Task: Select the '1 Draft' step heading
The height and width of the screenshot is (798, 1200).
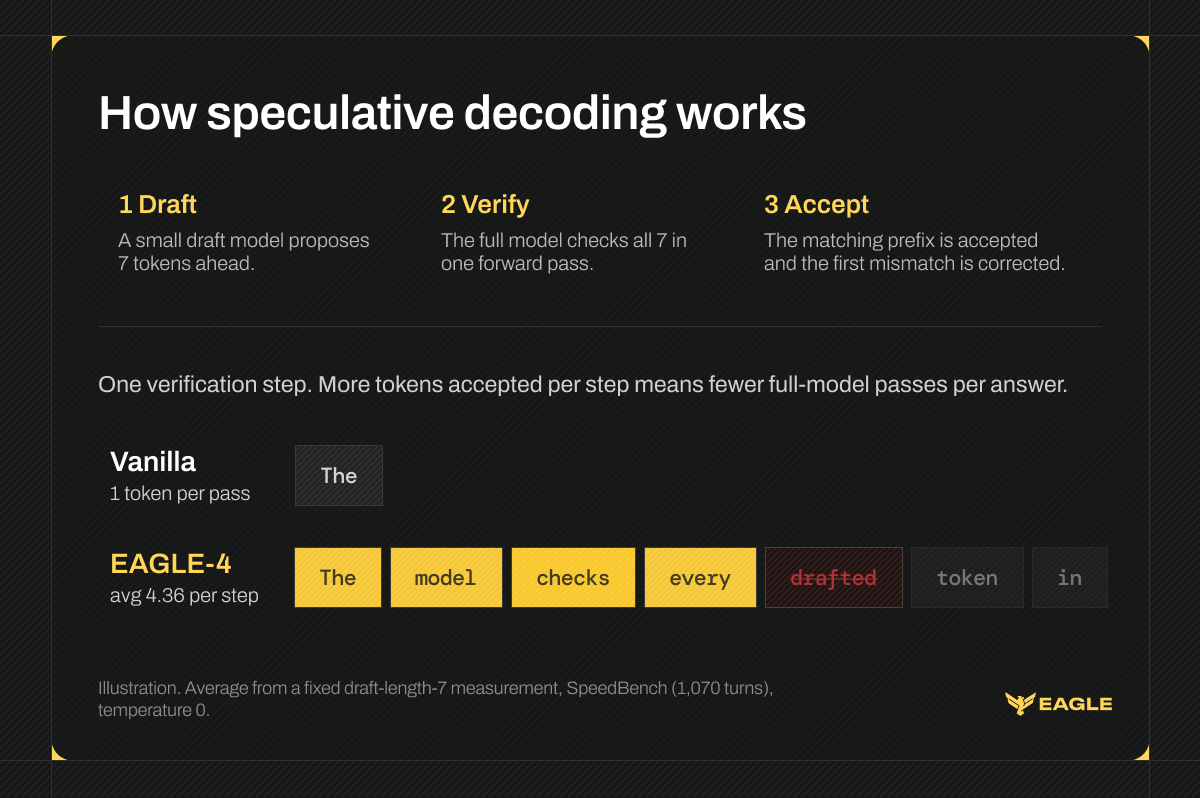Action: pos(157,205)
